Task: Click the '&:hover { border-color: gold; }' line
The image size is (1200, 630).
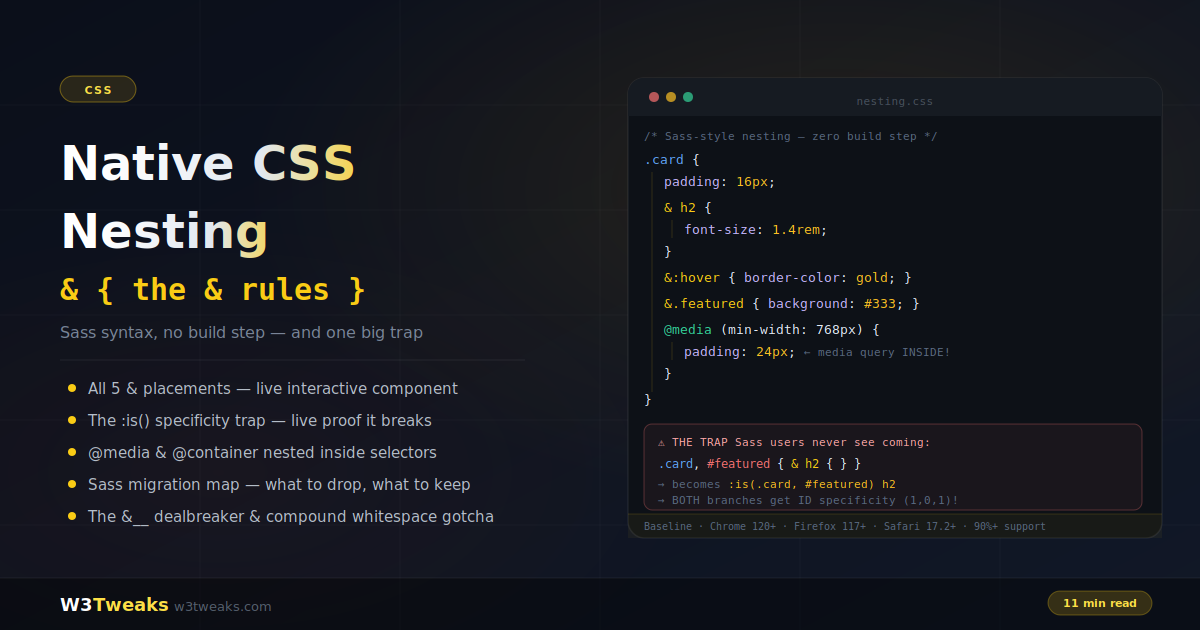Action: 788,277
